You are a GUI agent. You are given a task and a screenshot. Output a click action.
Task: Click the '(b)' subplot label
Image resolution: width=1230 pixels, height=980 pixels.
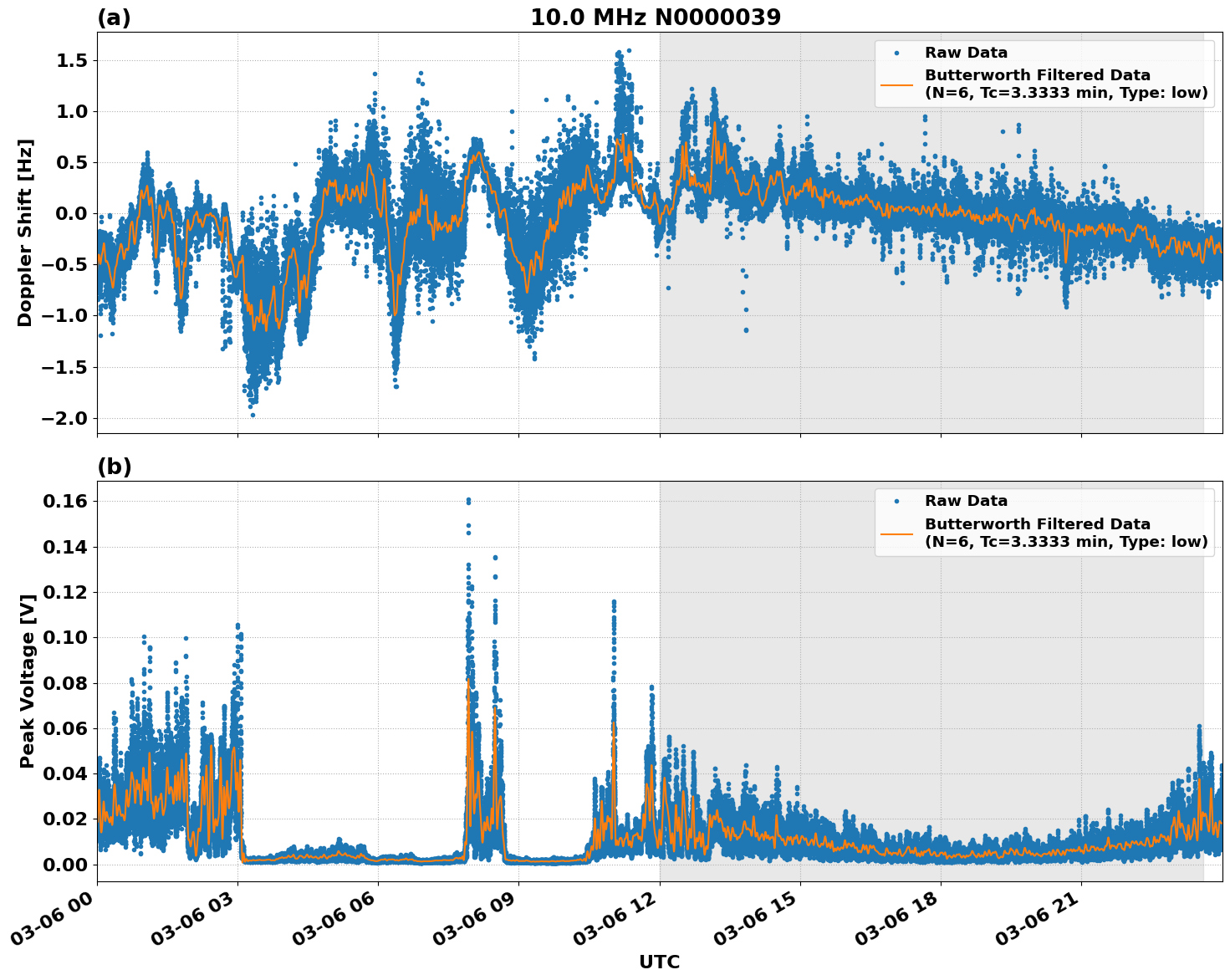(x=115, y=465)
